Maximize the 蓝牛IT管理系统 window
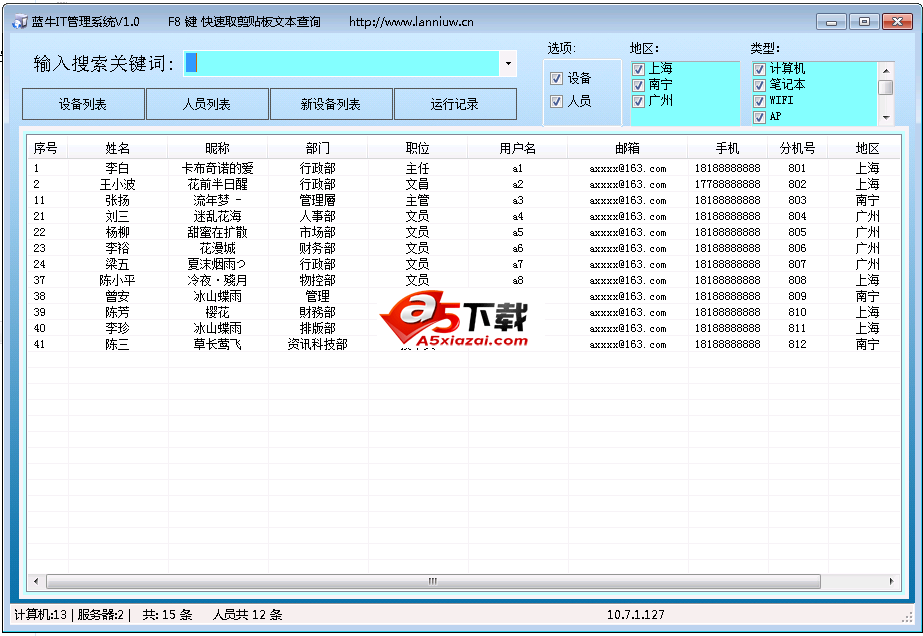923x636 pixels. [864, 22]
